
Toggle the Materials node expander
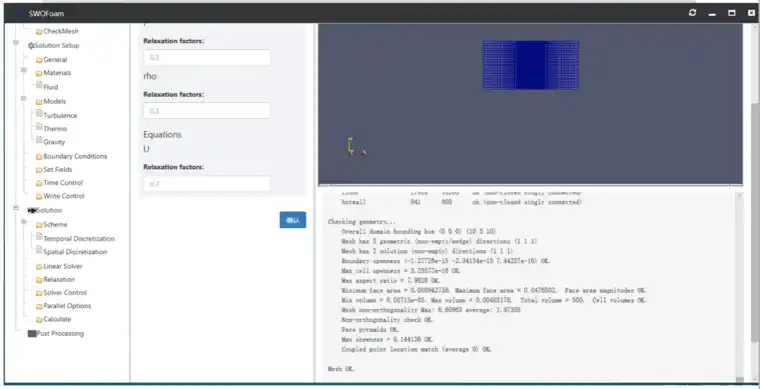[x=23, y=70]
